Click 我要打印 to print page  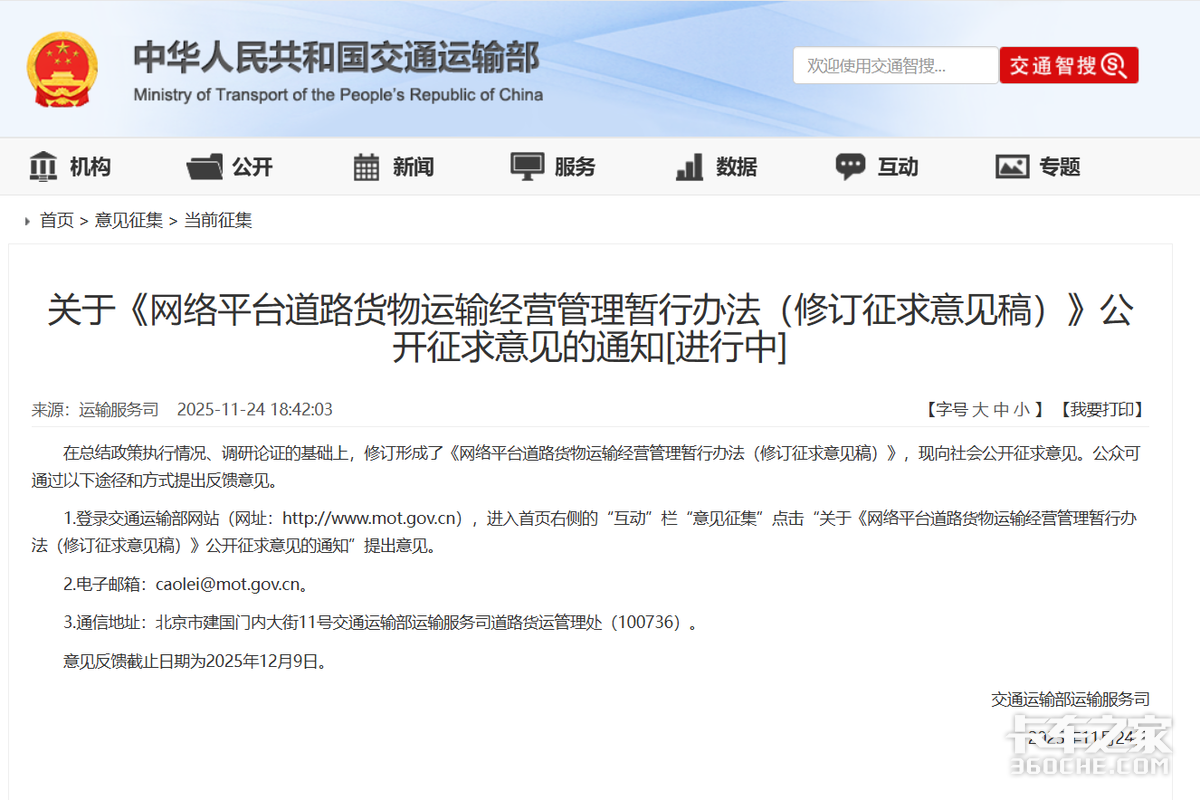[1101, 410]
